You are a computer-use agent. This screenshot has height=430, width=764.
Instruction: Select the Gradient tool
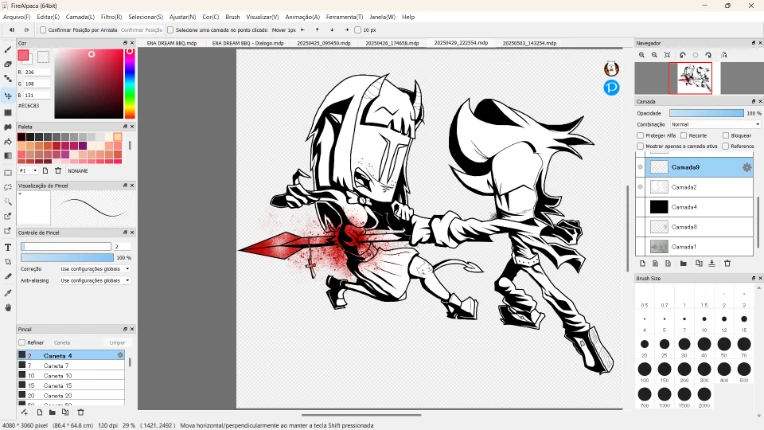[x=8, y=156]
